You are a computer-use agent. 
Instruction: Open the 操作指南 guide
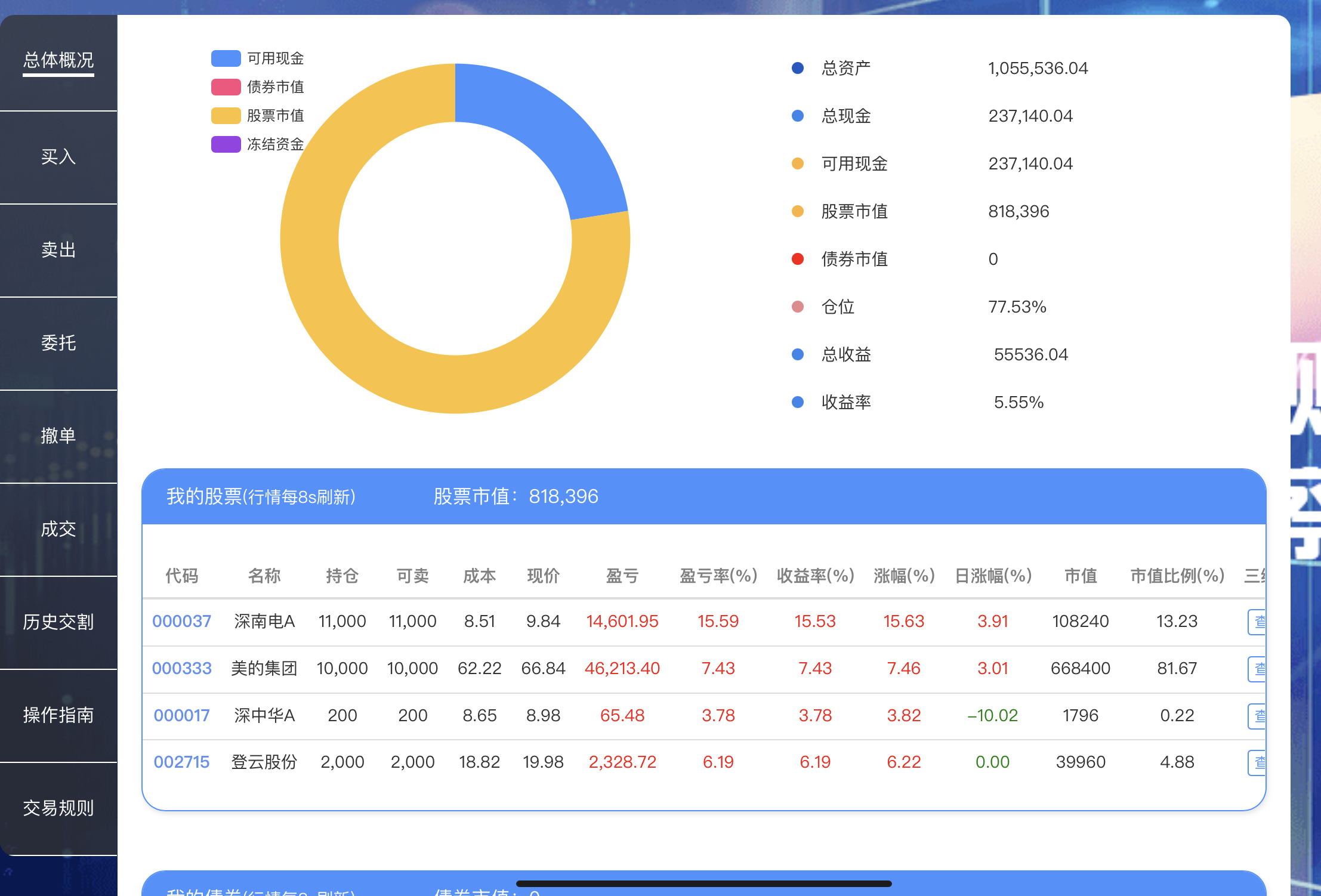point(58,715)
